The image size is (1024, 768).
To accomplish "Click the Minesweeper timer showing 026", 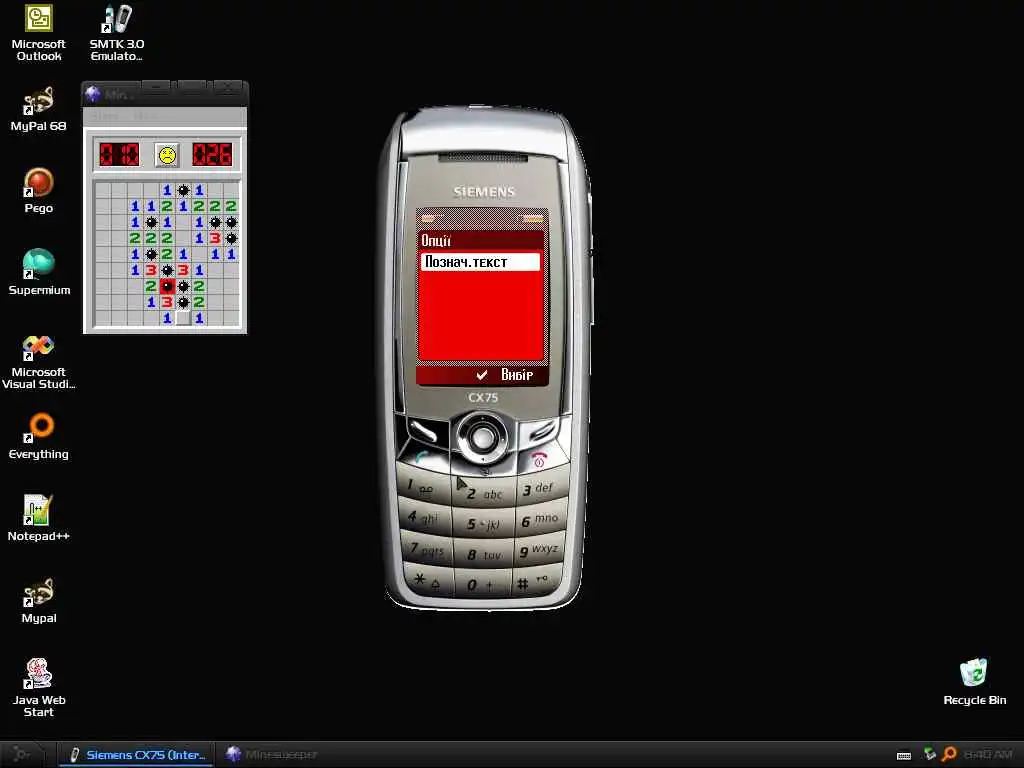I will tap(212, 155).
